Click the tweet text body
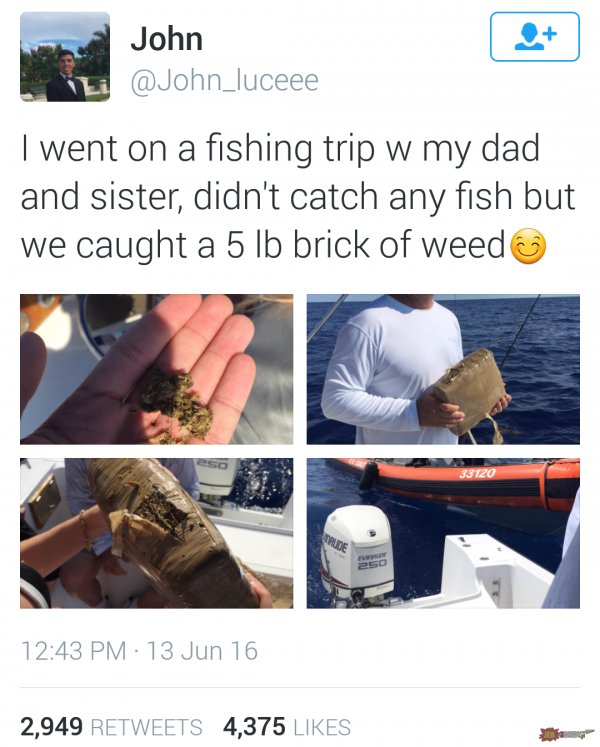This screenshot has width=600, height=747. tap(298, 197)
